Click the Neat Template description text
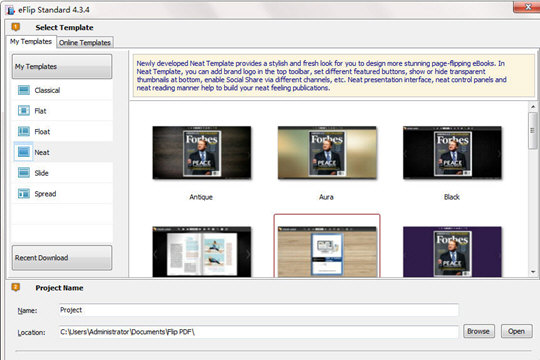540x360 pixels. (322, 75)
